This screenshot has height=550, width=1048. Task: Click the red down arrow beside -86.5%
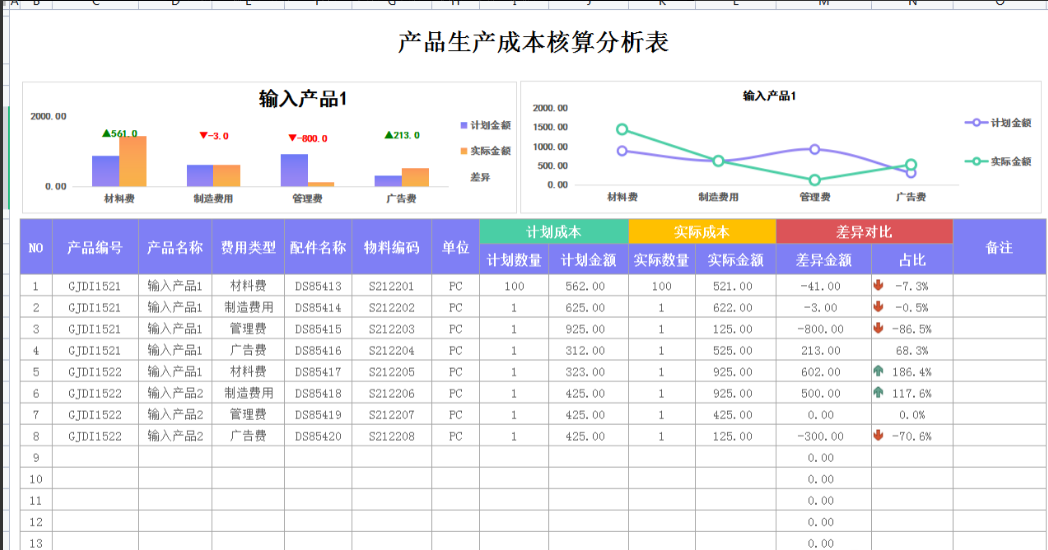[x=878, y=328]
